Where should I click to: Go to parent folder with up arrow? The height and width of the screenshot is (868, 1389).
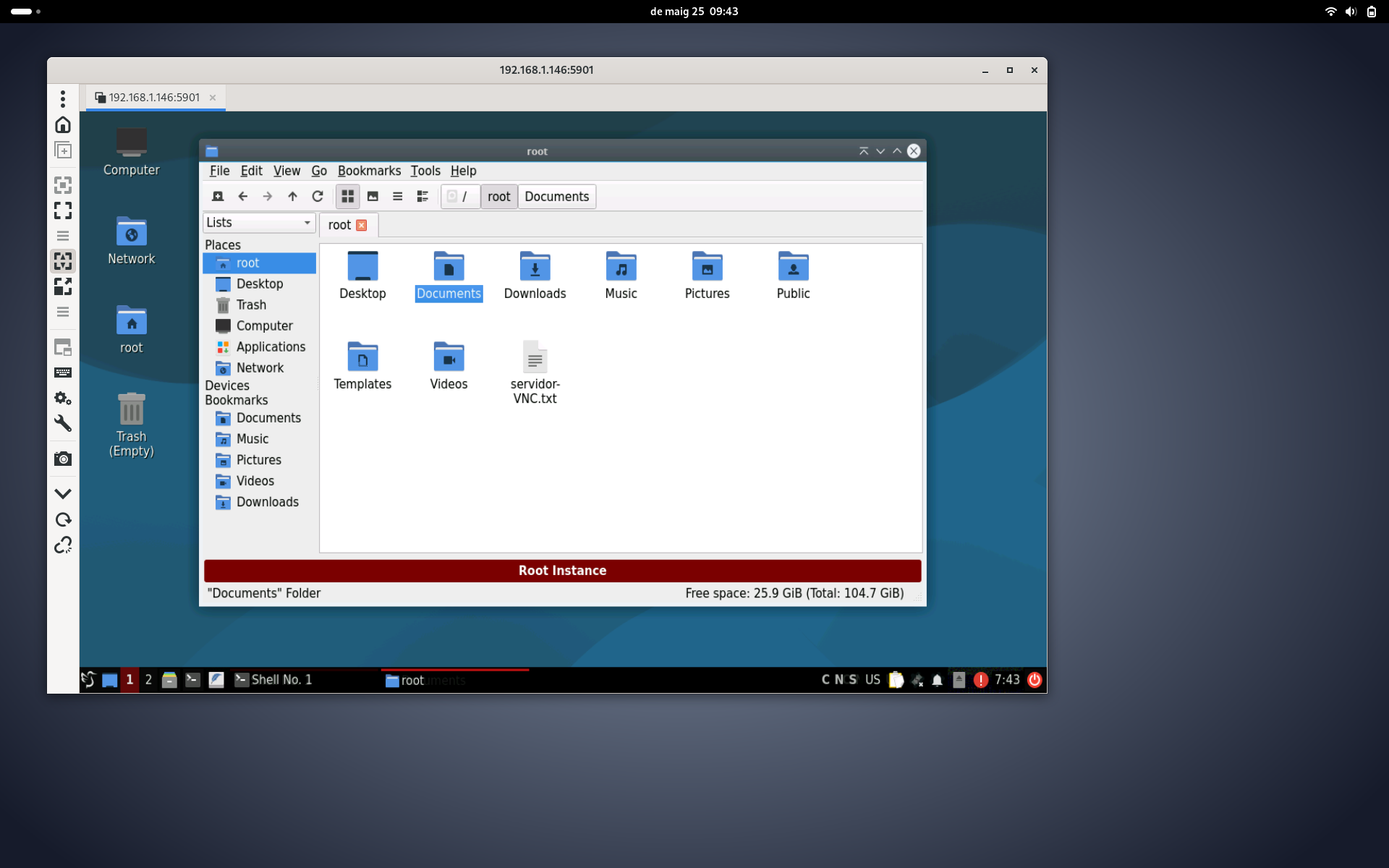pos(292,196)
